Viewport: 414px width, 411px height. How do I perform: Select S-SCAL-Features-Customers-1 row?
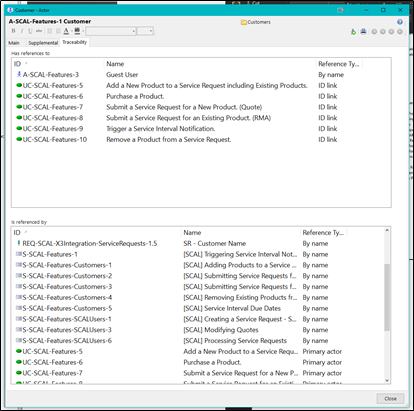pyautogui.click(x=198, y=265)
